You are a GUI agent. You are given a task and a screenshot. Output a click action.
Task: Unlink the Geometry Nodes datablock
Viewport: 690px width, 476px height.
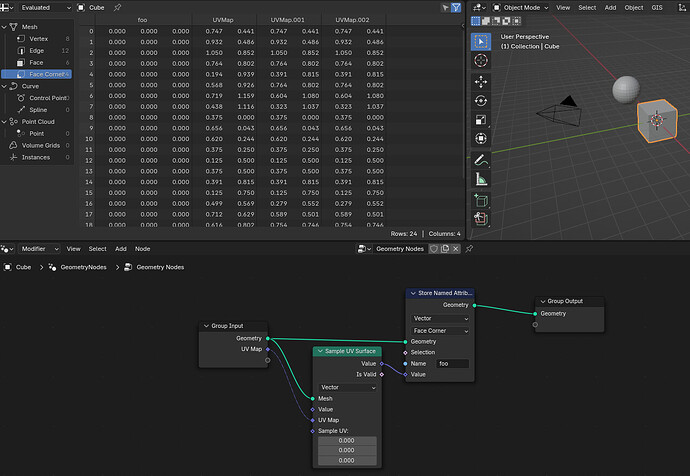tap(456, 249)
